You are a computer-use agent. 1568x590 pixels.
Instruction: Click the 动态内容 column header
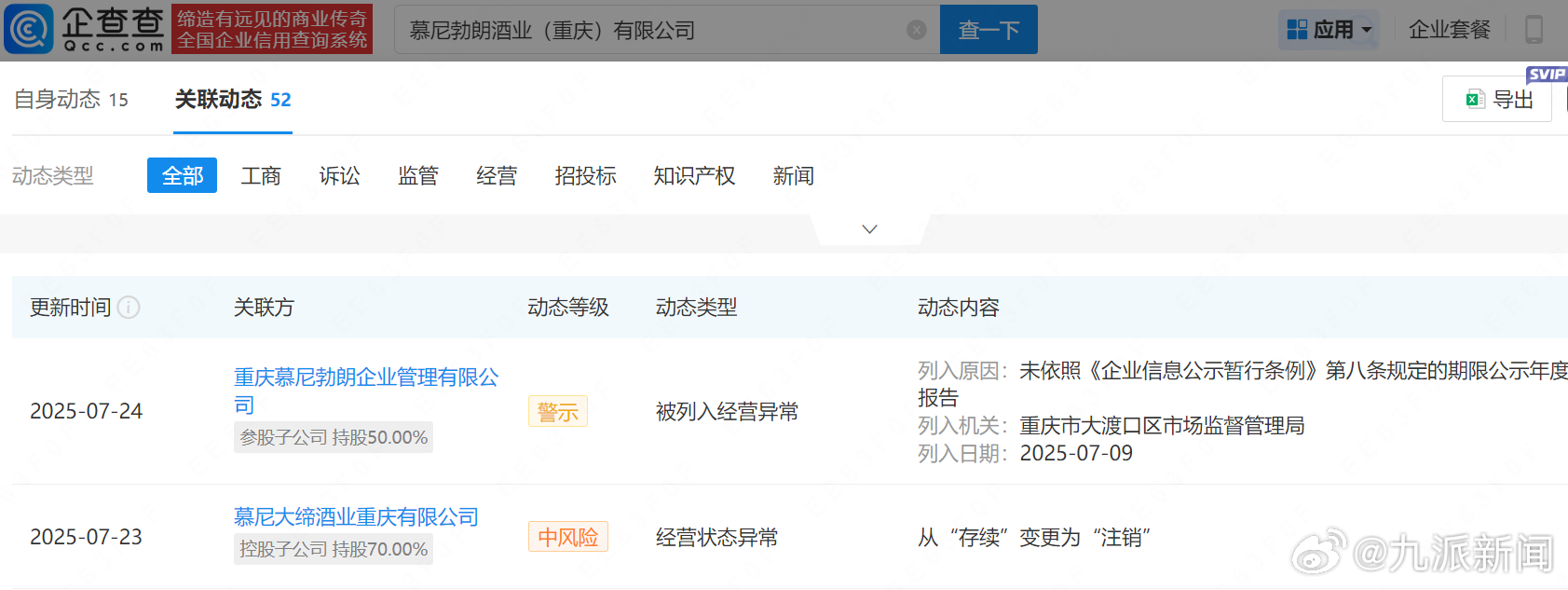(958, 307)
